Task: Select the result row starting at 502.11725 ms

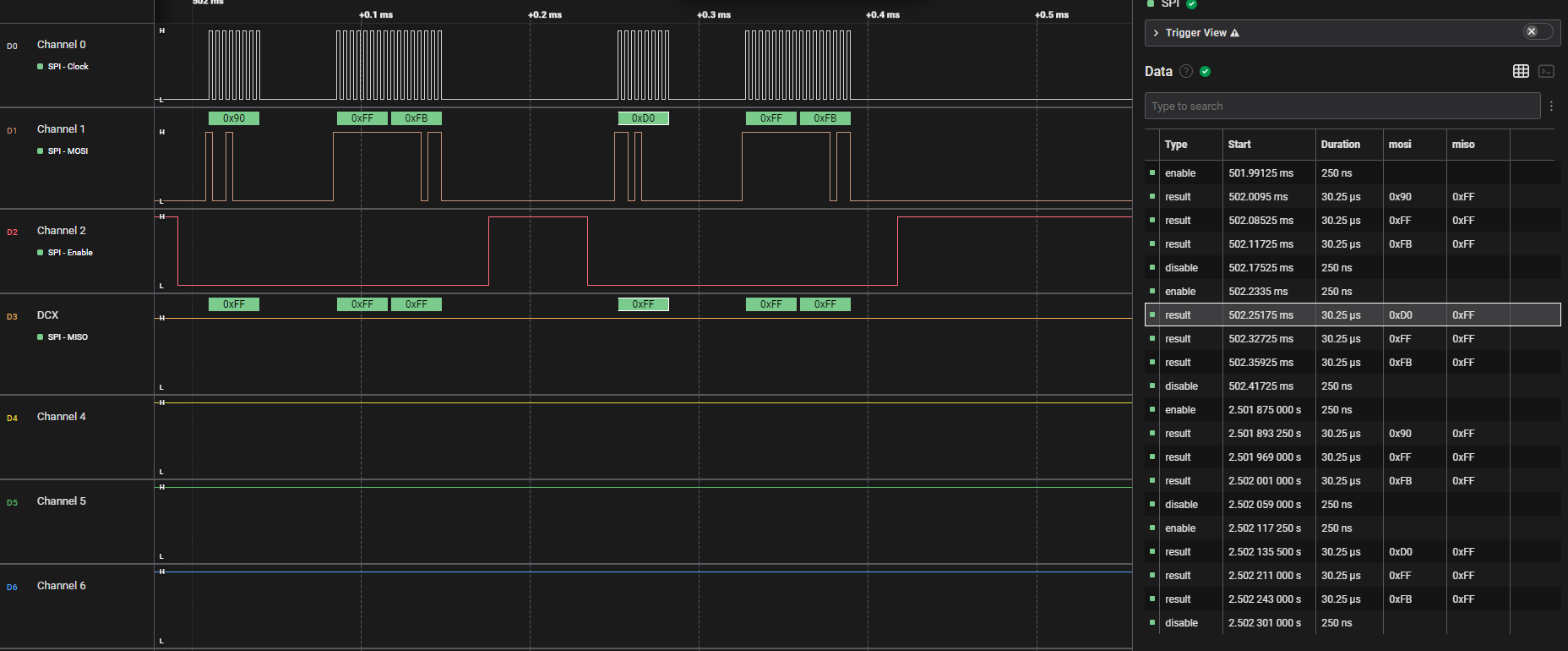Action: 1353,243
